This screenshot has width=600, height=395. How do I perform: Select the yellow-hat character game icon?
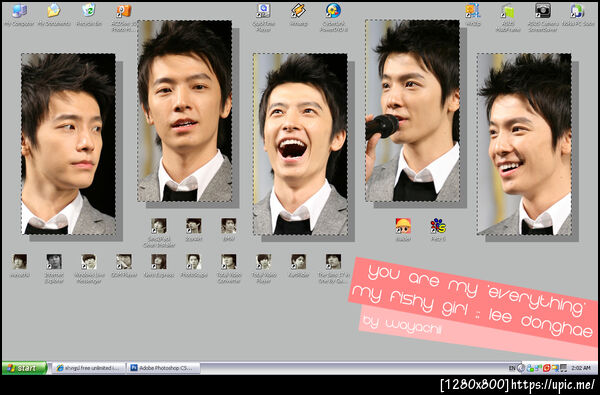click(x=403, y=226)
